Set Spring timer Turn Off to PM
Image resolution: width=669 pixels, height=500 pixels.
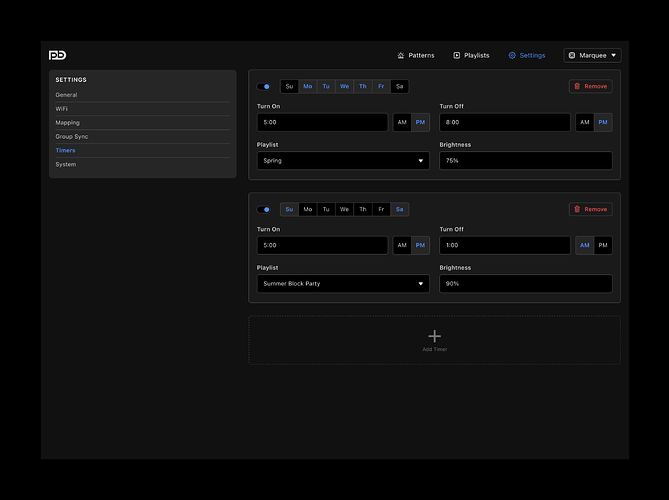(x=603, y=122)
